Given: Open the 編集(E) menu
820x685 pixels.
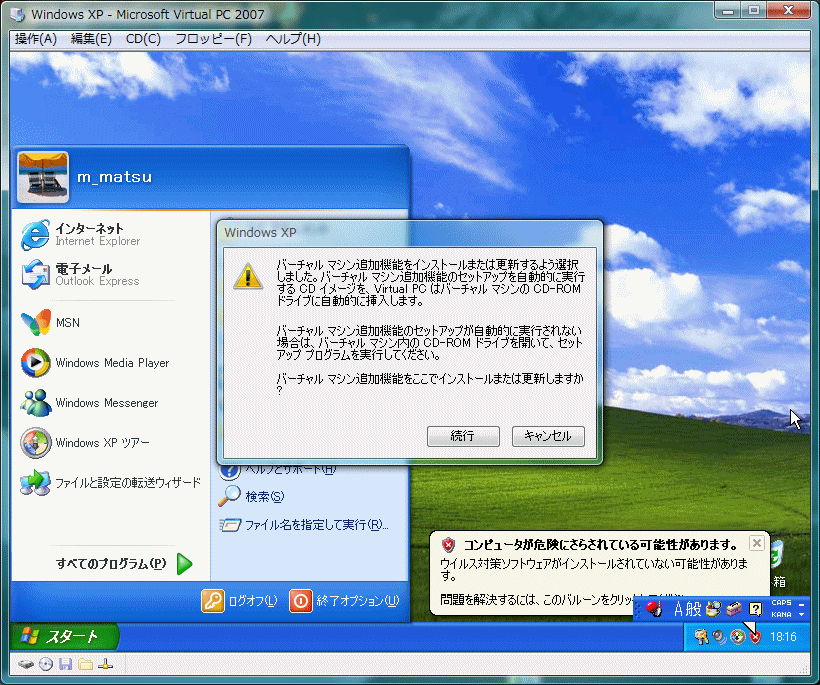Looking at the screenshot, I should 91,39.
